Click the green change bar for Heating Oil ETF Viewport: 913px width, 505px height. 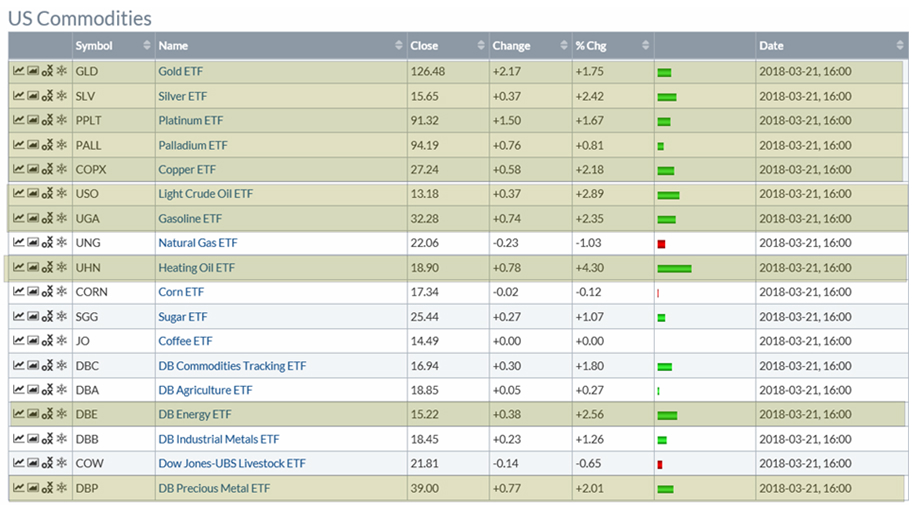(674, 268)
